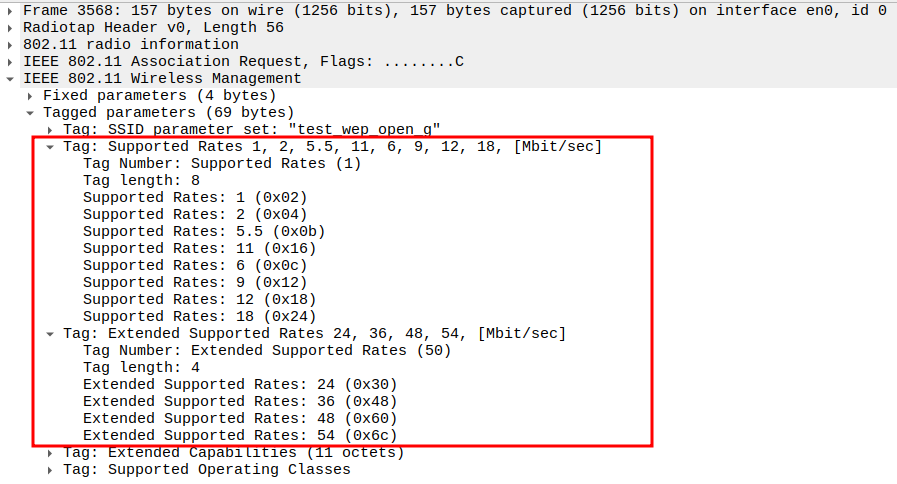Screen dimensions: 897x484
Task: Expand the 802.11 radio information section
Action: (x=11, y=45)
